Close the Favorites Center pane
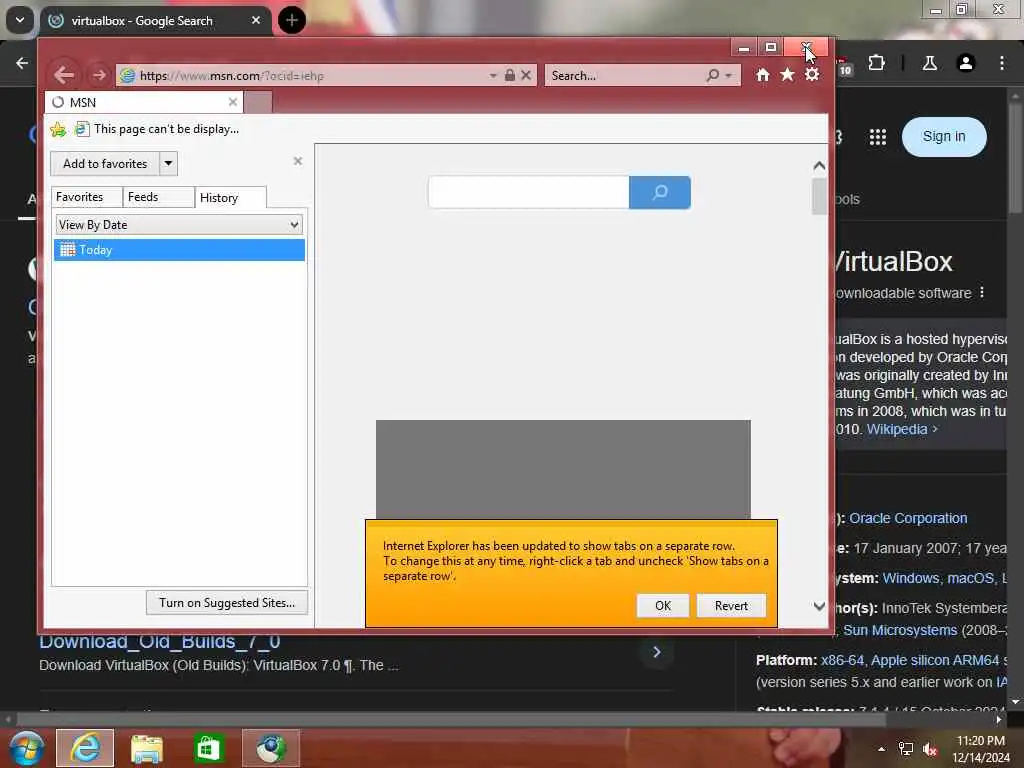This screenshot has width=1024, height=768. (x=298, y=161)
